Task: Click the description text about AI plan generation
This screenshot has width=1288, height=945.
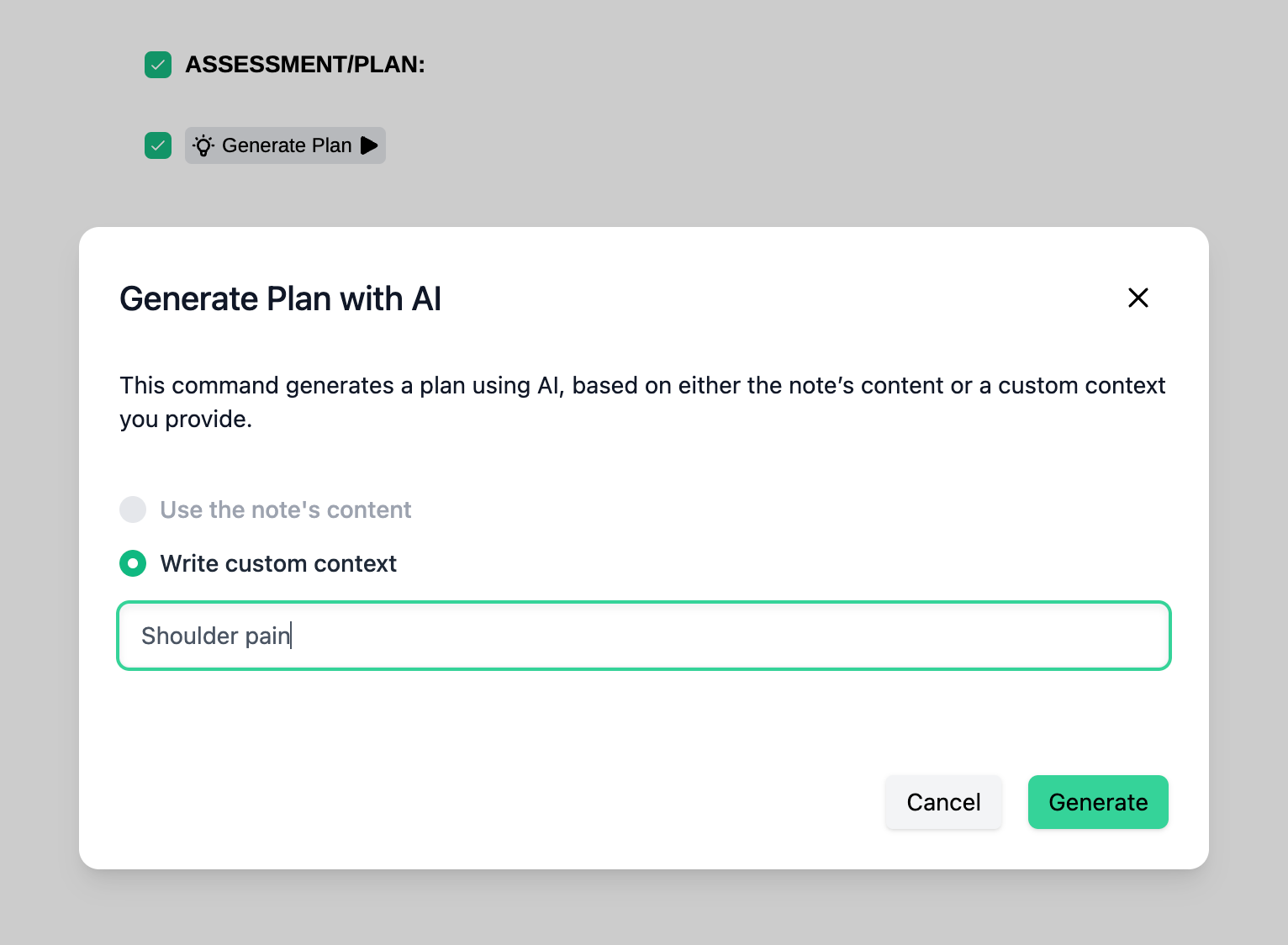Action: 642,402
